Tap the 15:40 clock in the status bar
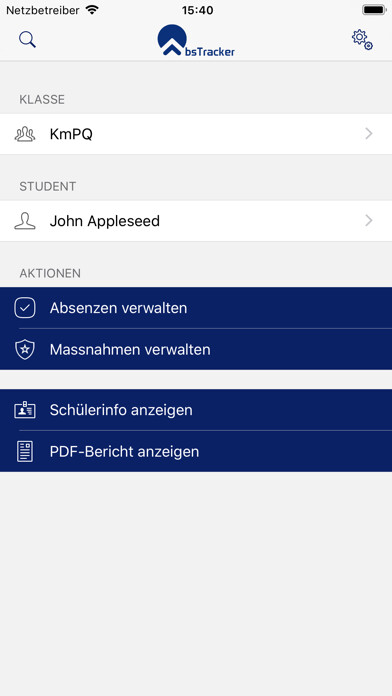 [197, 10]
